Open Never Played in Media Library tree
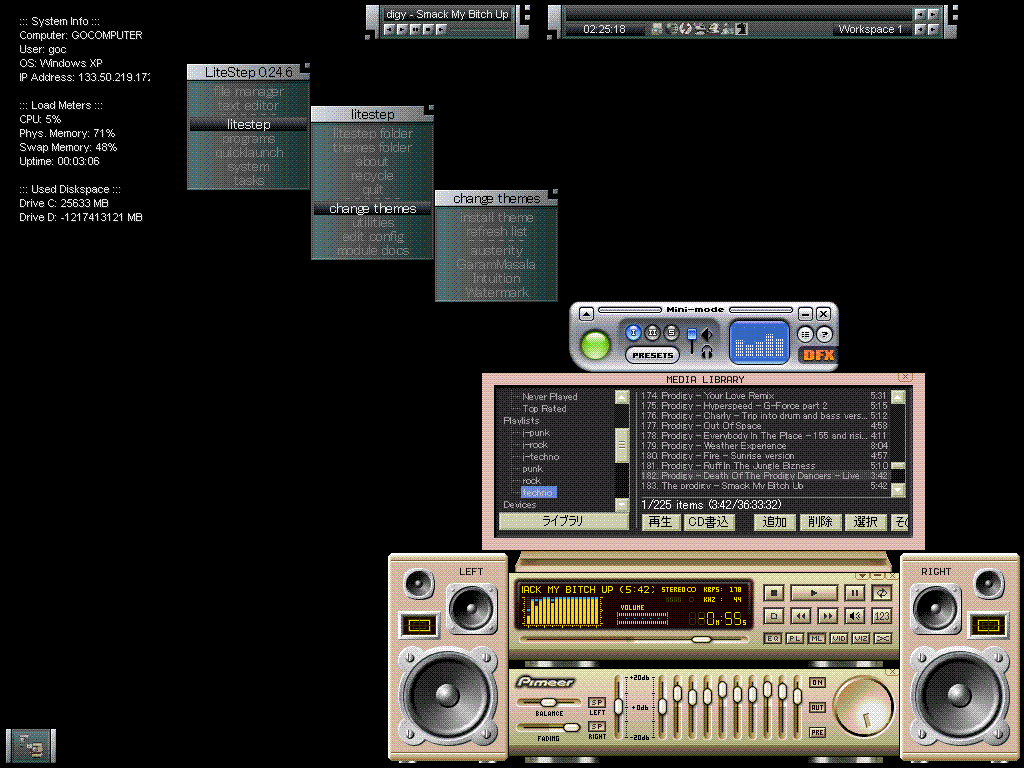The width and height of the screenshot is (1024, 770). coord(550,396)
